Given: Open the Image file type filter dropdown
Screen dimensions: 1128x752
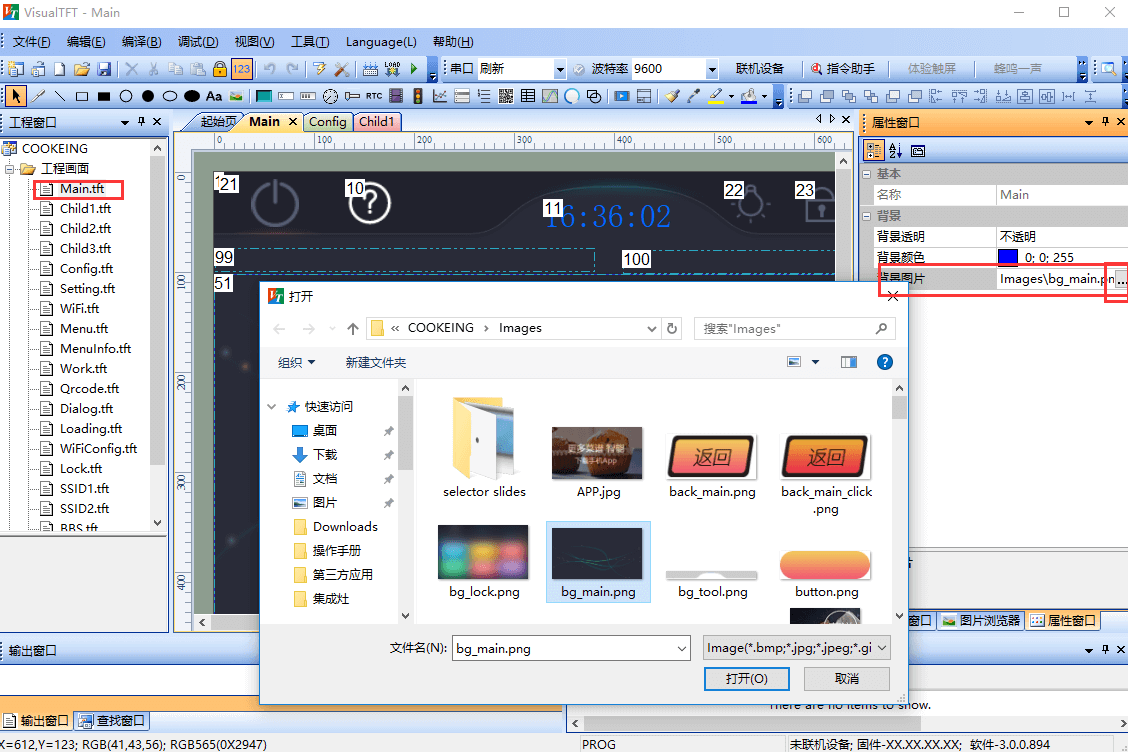Looking at the screenshot, I should coord(796,648).
